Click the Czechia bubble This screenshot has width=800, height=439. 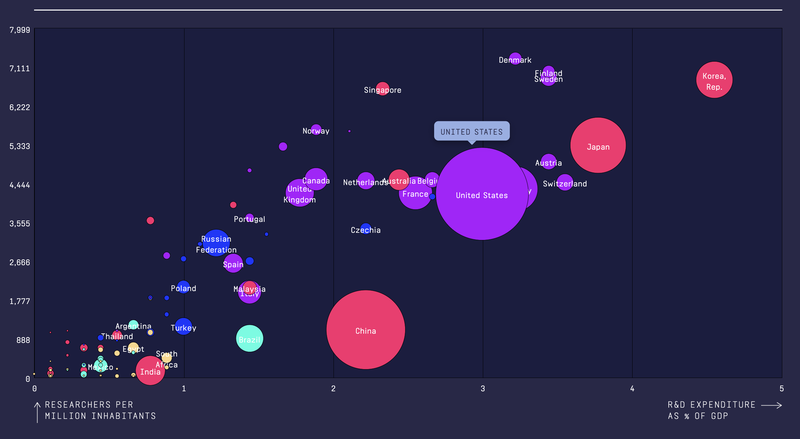tap(365, 229)
